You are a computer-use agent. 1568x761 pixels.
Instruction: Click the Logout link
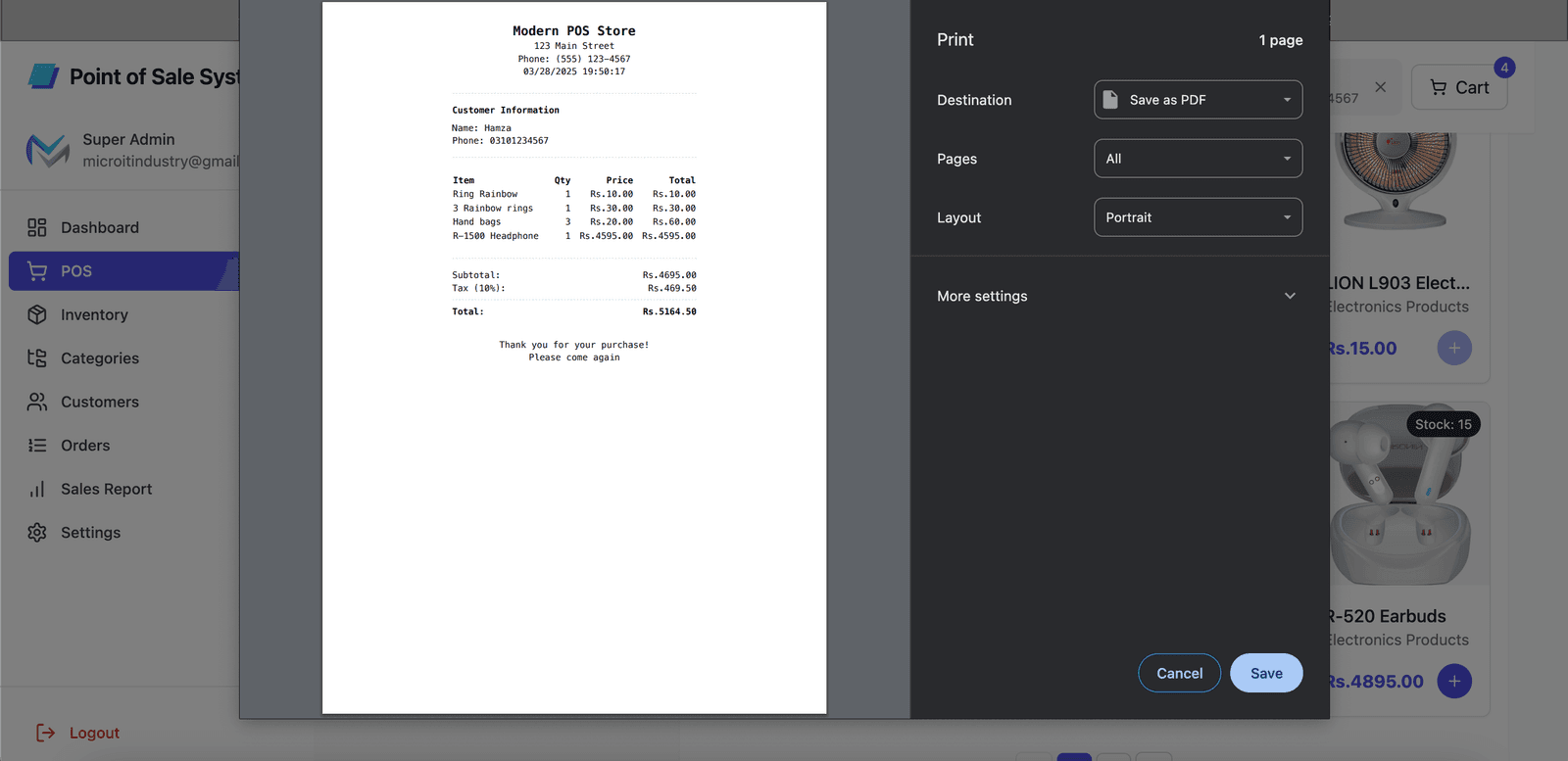click(94, 733)
